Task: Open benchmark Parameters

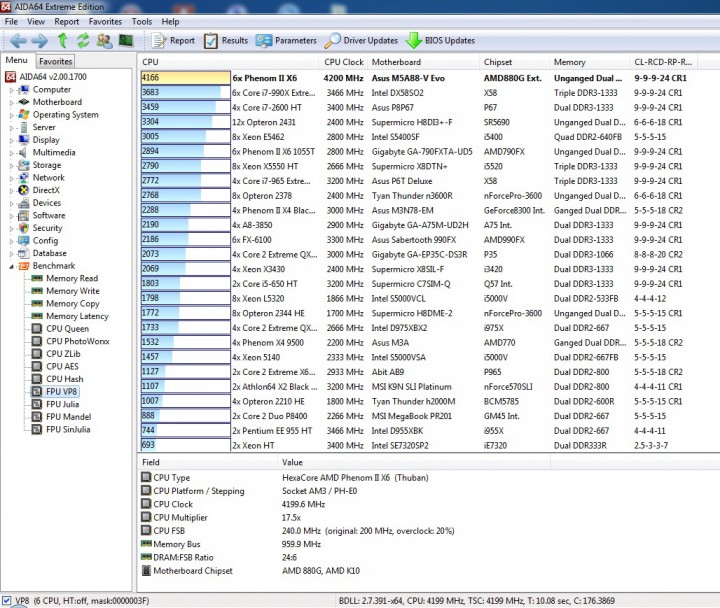Action: point(286,41)
